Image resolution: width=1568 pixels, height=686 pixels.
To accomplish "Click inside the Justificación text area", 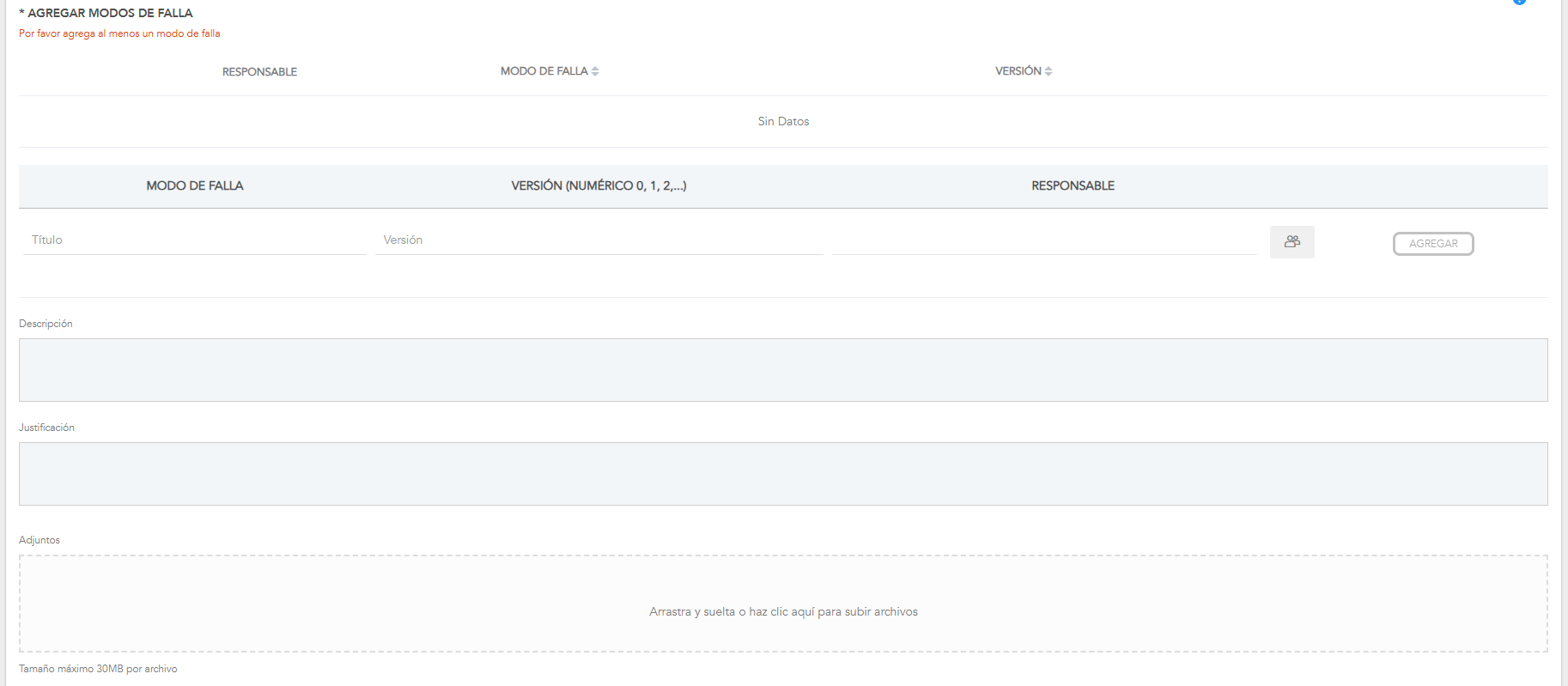I will pyautogui.click(x=783, y=474).
